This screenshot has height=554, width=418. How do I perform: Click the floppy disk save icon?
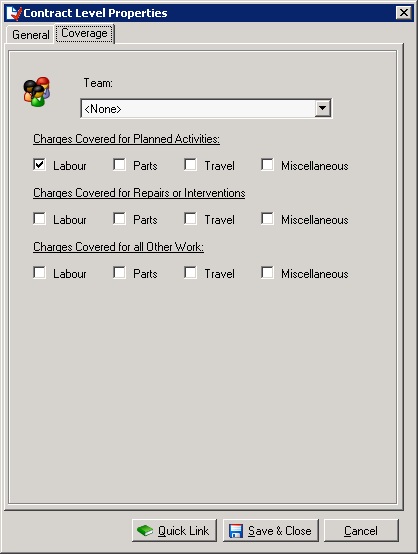236,531
